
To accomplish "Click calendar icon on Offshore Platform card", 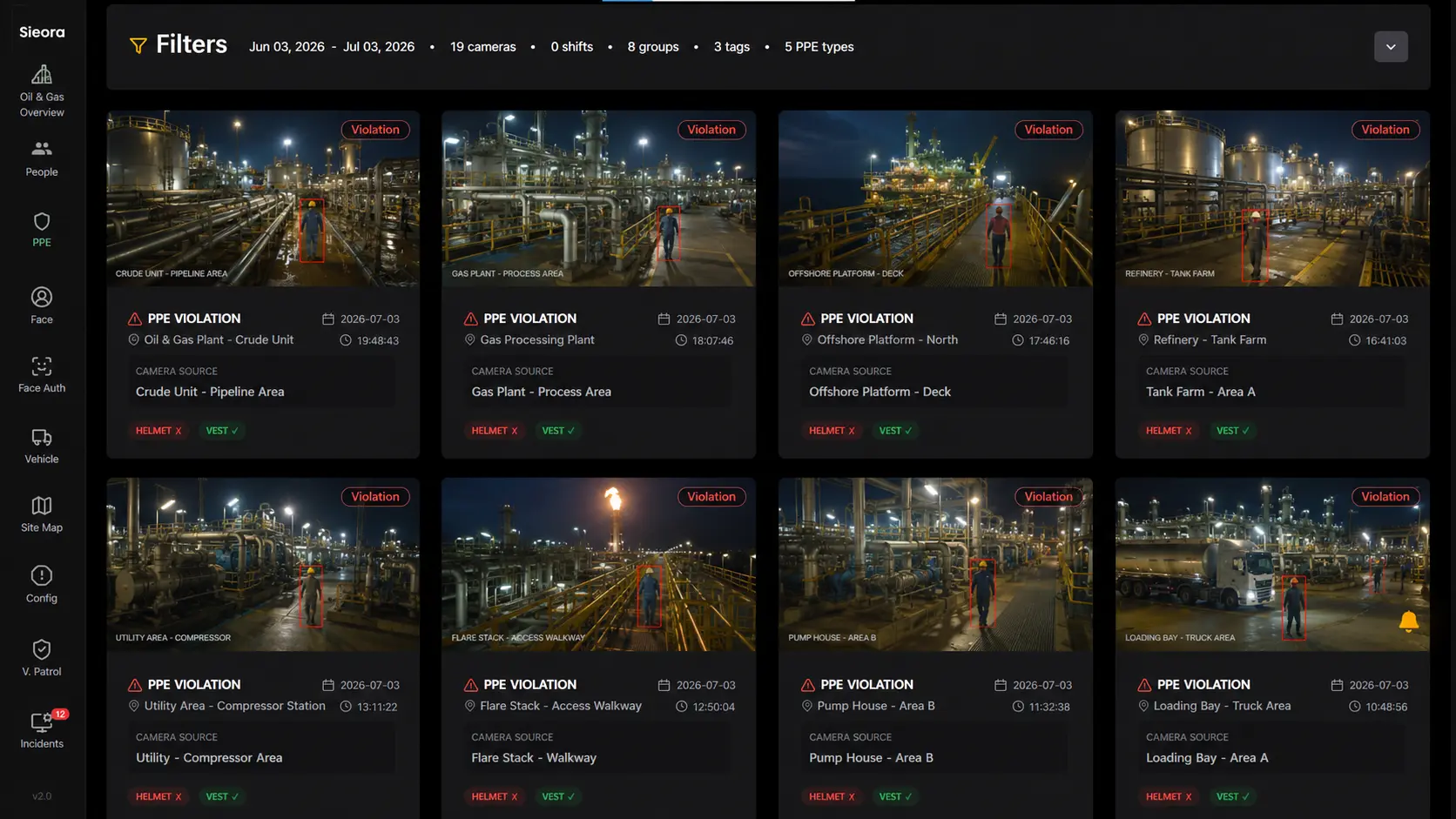I will tap(1001, 319).
